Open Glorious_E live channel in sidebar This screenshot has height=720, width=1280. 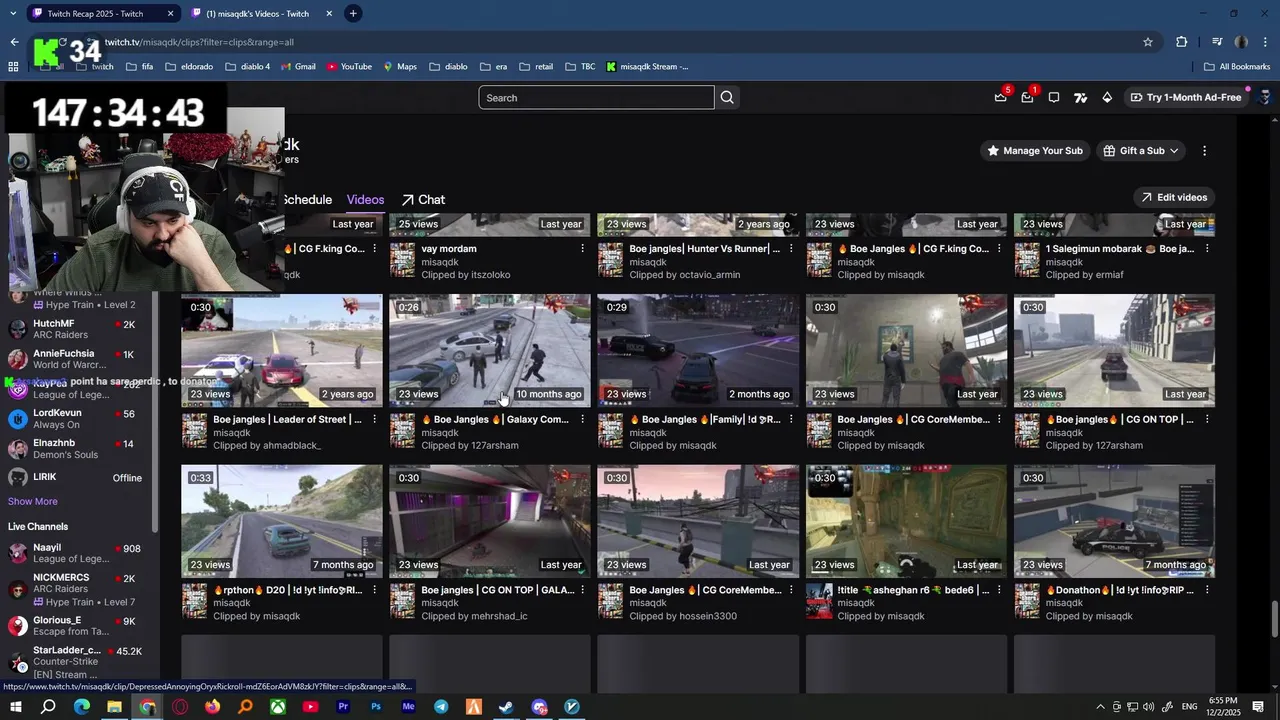coord(78,626)
